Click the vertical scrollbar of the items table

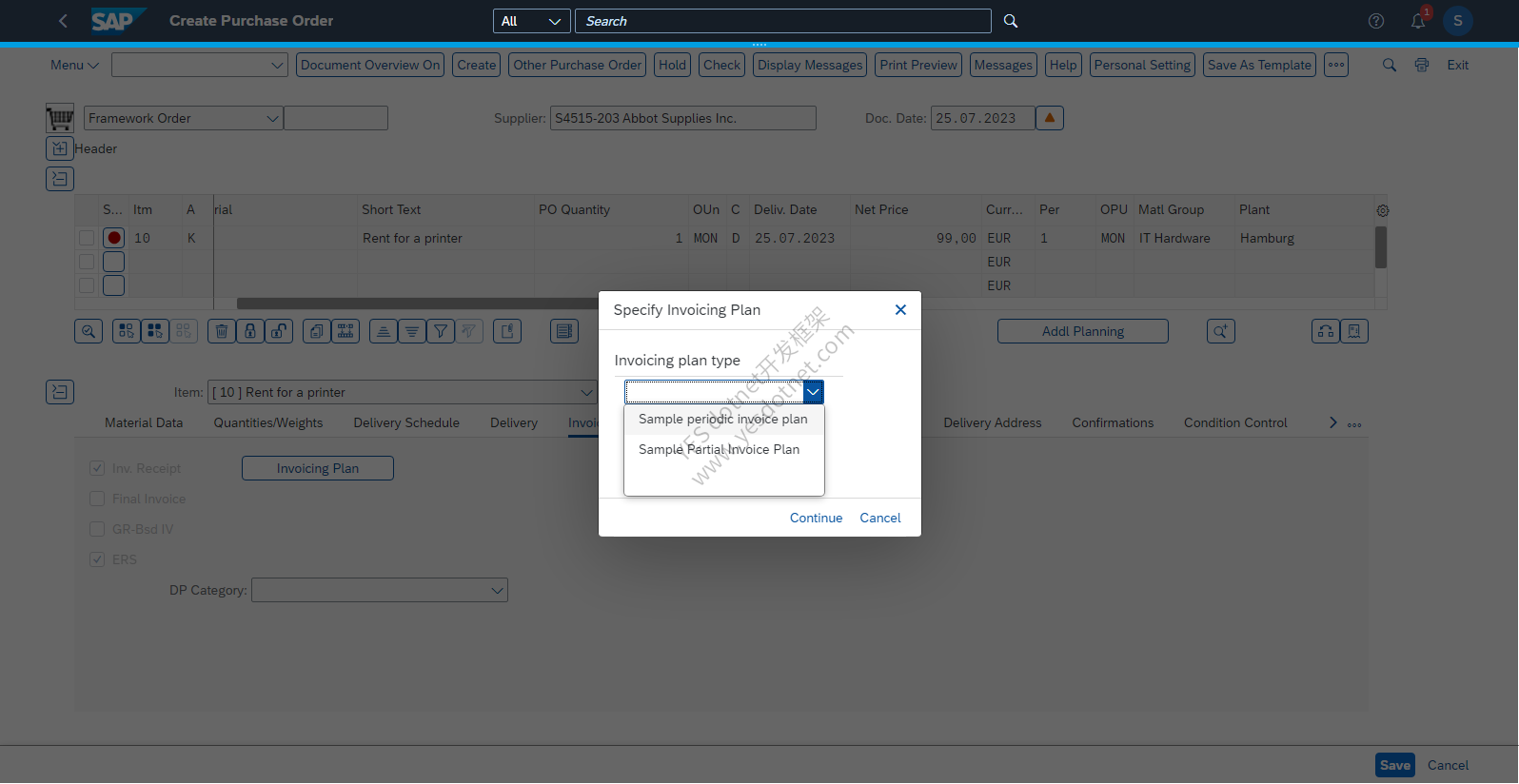tap(1381, 247)
